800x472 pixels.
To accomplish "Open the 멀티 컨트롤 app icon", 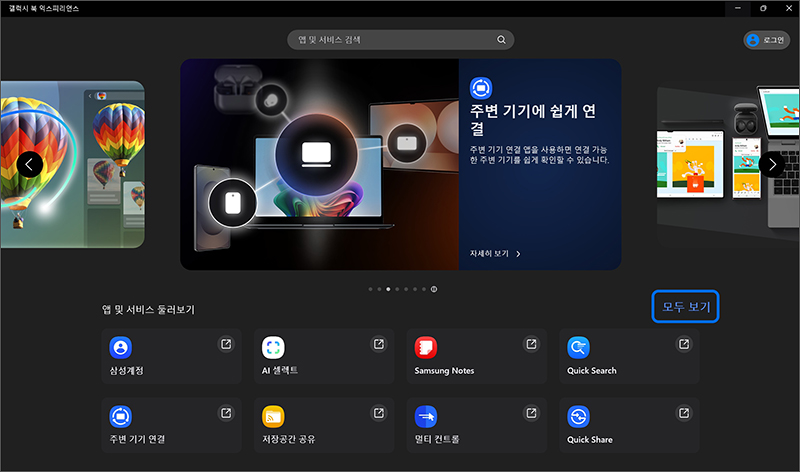I will (x=426, y=416).
